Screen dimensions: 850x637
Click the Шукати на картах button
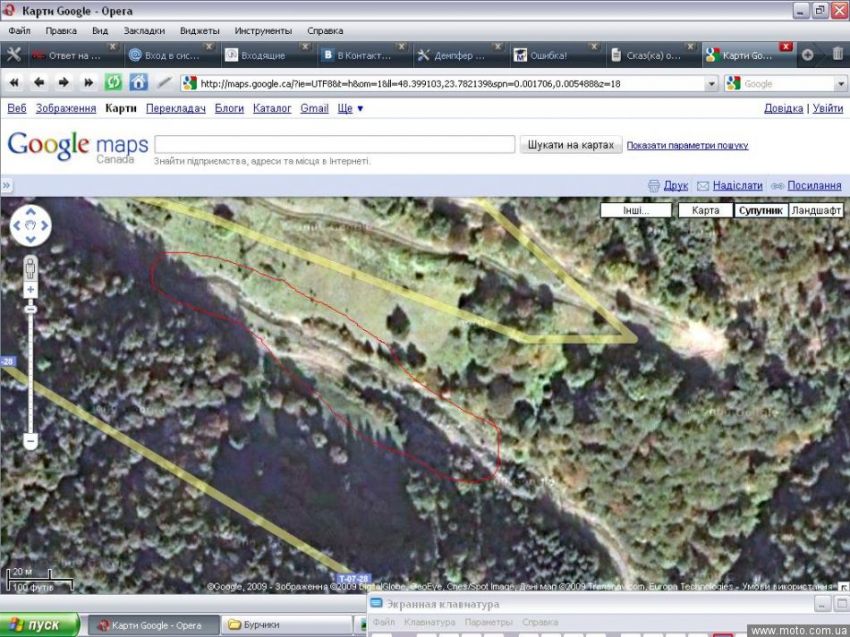[x=571, y=145]
